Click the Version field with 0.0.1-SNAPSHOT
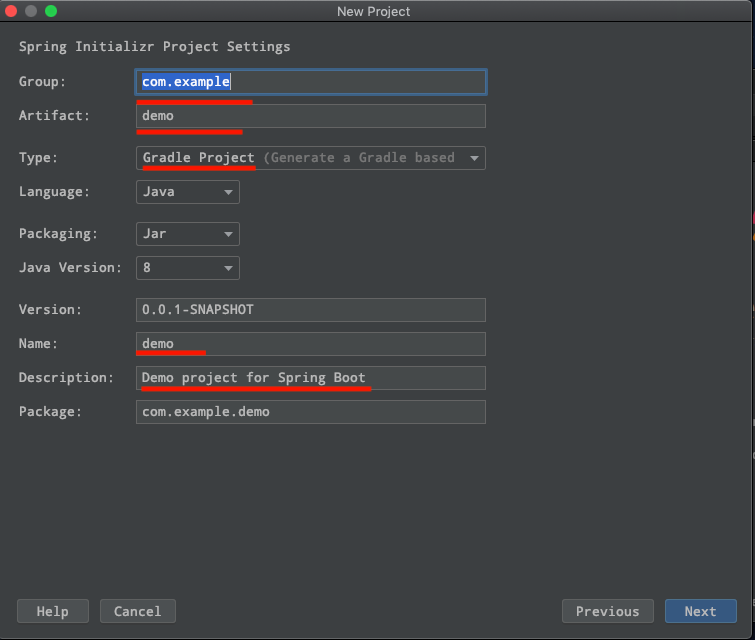 click(x=311, y=310)
